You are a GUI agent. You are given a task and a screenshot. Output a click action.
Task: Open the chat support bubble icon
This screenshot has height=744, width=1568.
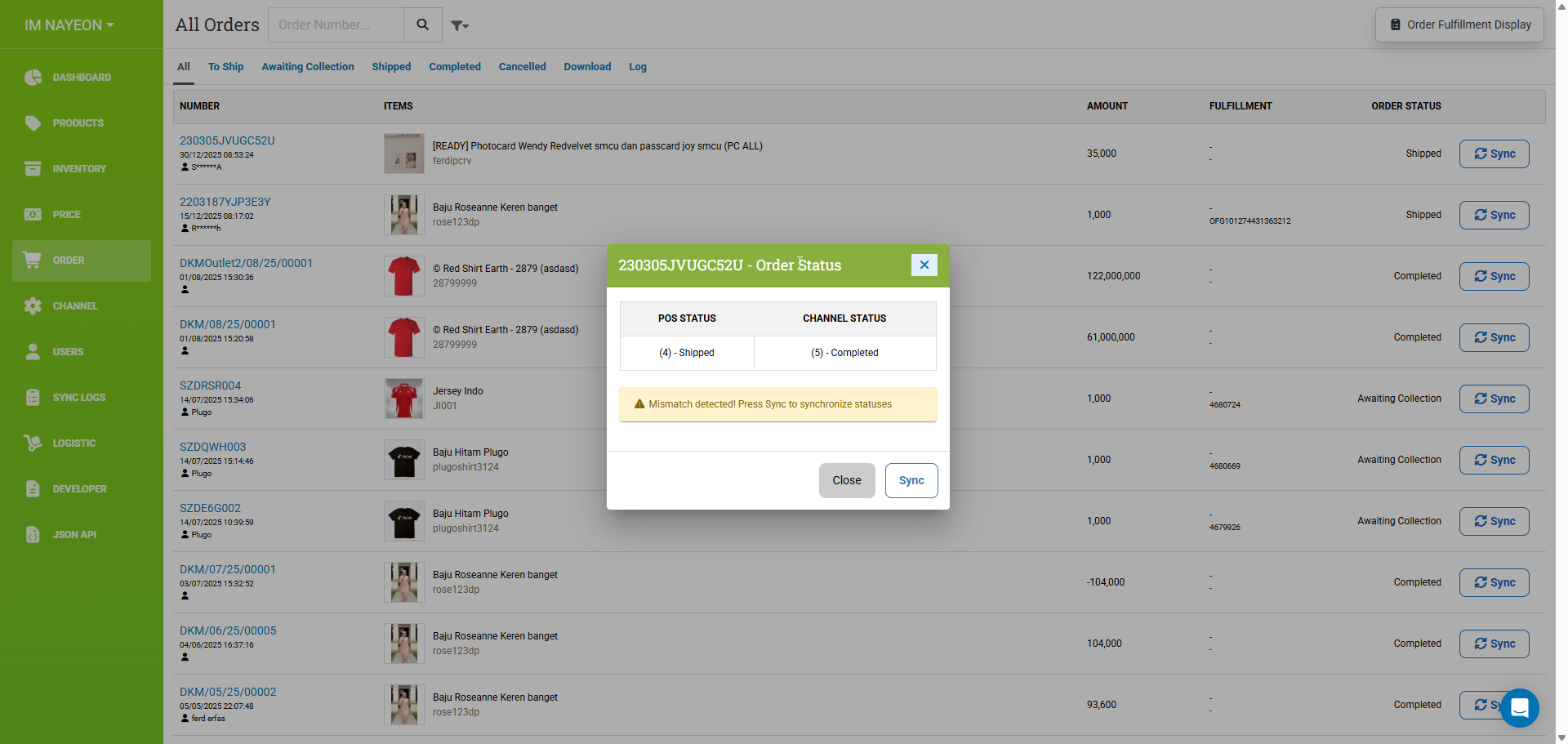(x=1519, y=708)
